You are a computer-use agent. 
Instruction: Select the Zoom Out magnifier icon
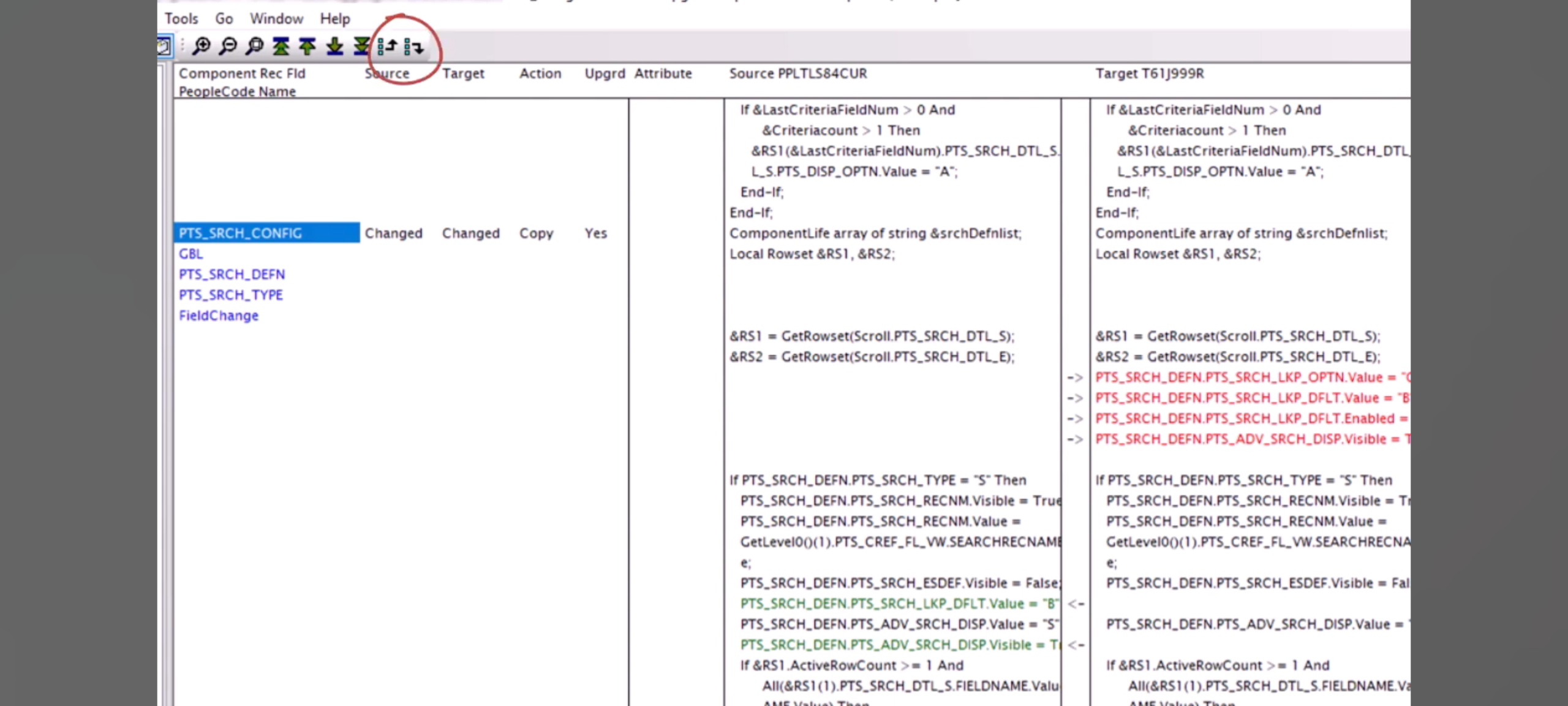227,46
